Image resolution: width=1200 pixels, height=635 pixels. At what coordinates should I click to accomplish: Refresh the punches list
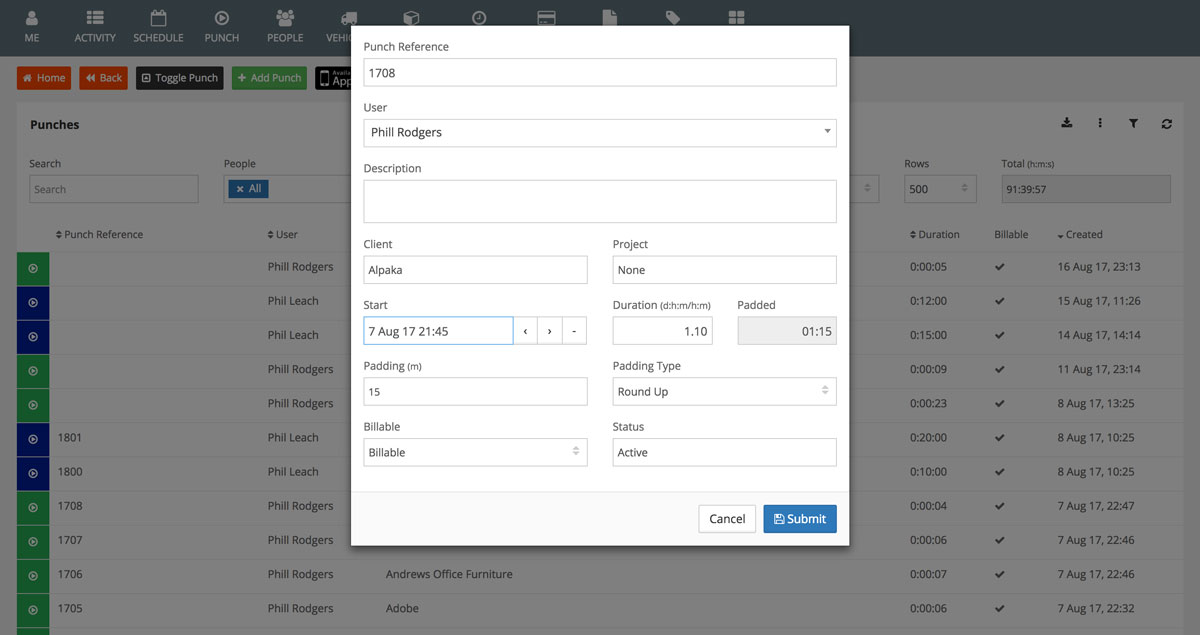coord(1167,123)
